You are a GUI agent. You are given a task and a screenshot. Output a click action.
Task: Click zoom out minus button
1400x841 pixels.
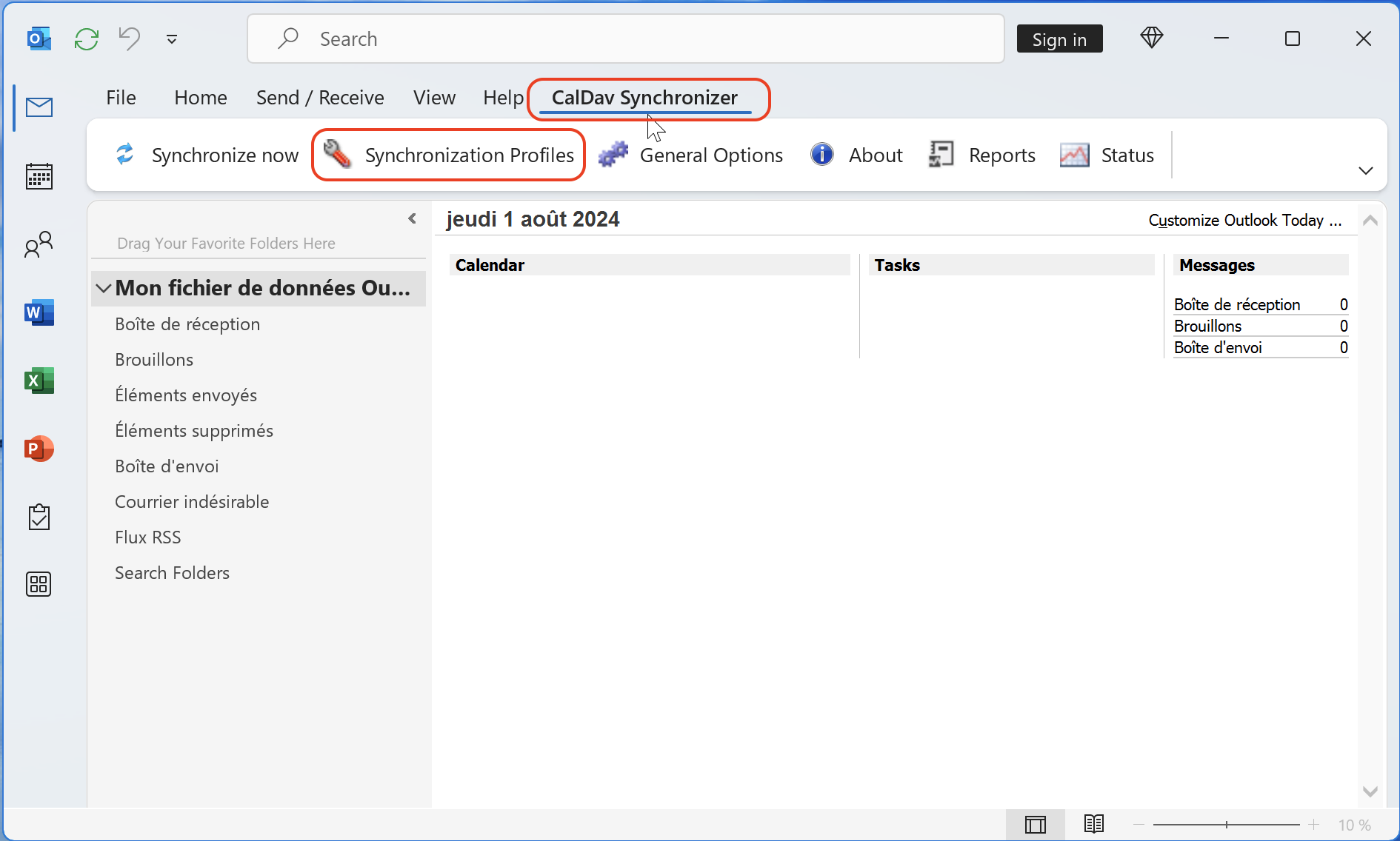pyautogui.click(x=1139, y=824)
